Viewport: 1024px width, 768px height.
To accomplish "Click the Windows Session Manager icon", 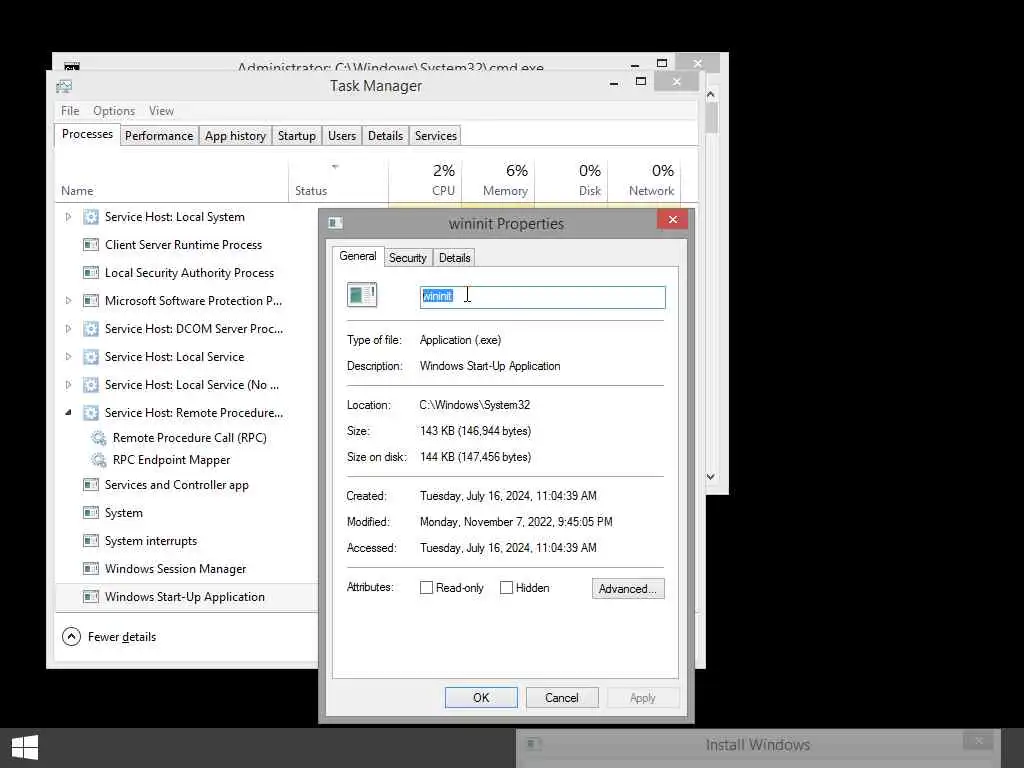I will (91, 569).
